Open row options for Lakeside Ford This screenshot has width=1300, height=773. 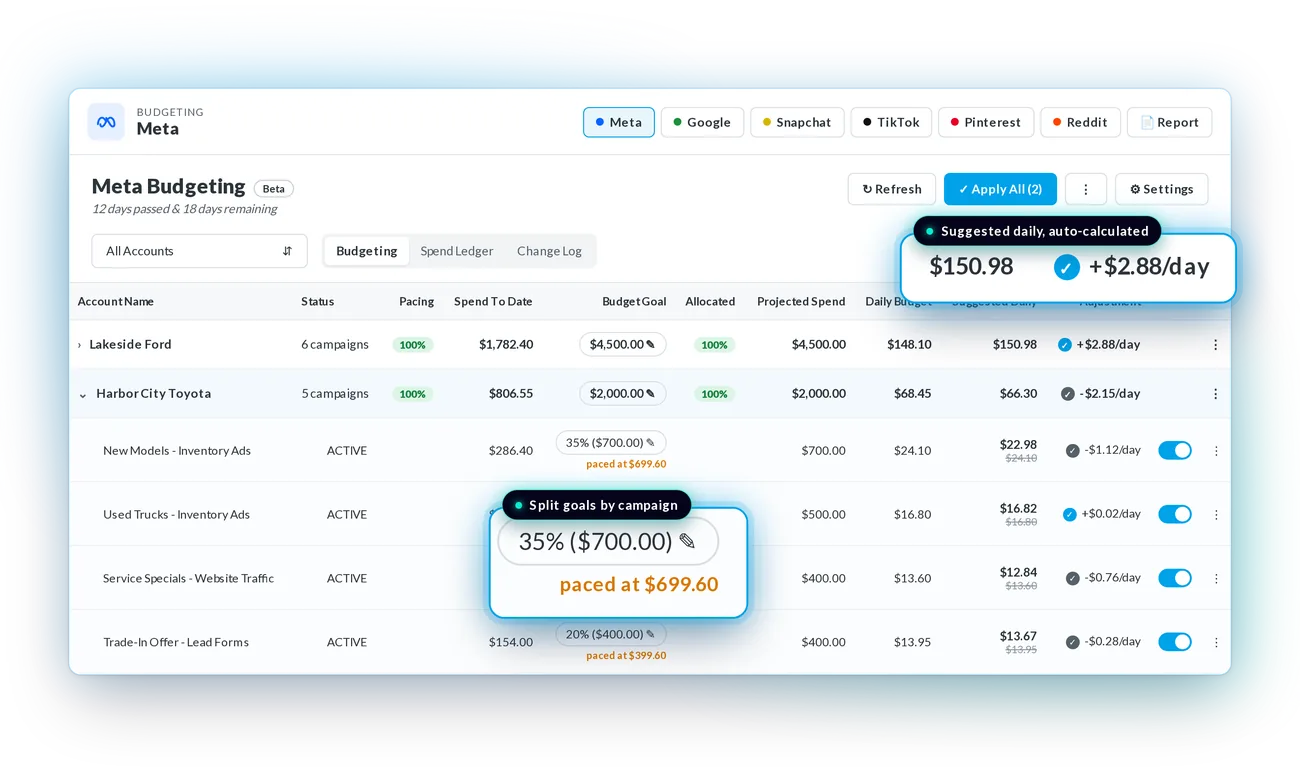coord(1215,345)
